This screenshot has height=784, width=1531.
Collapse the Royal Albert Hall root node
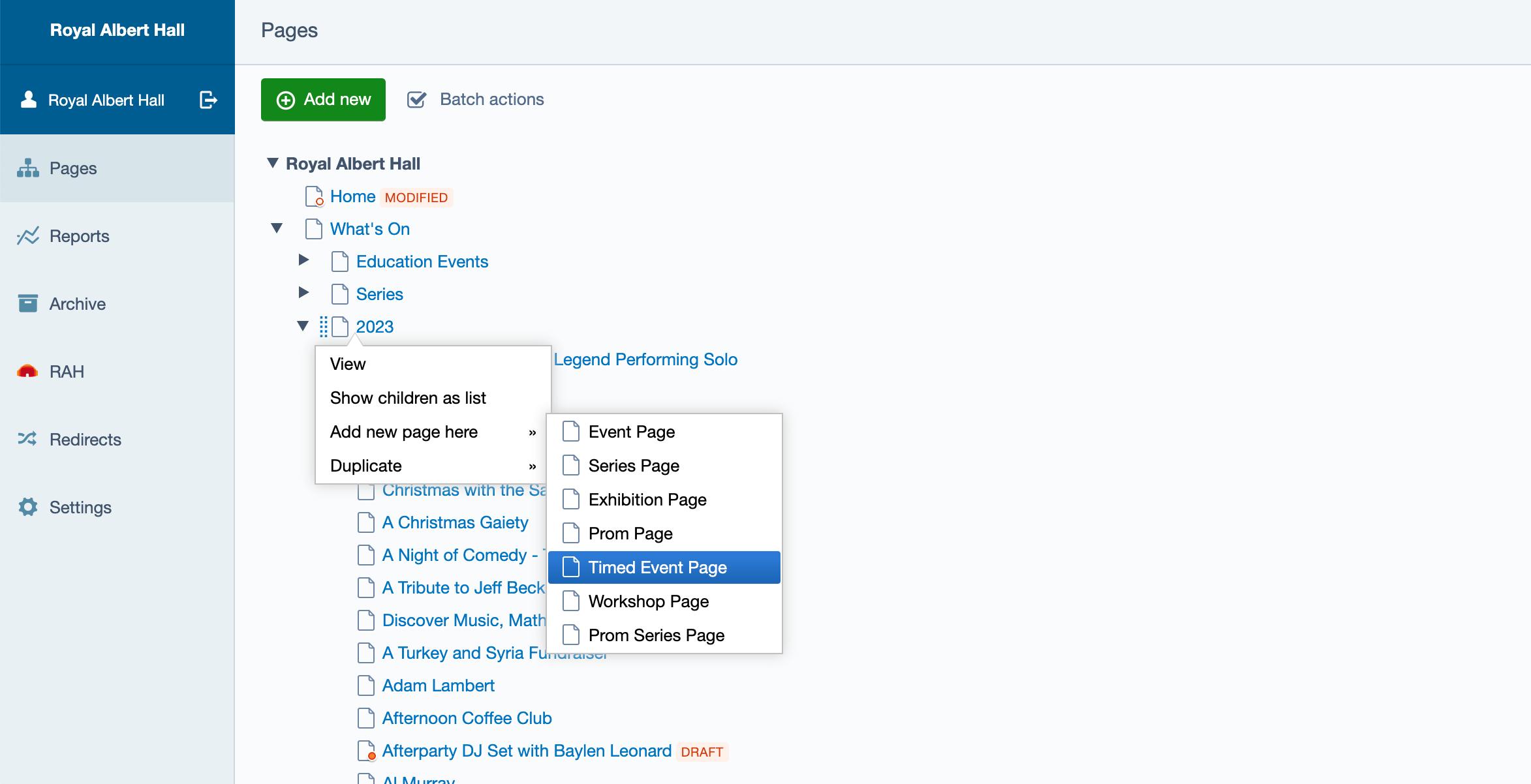pyautogui.click(x=273, y=163)
